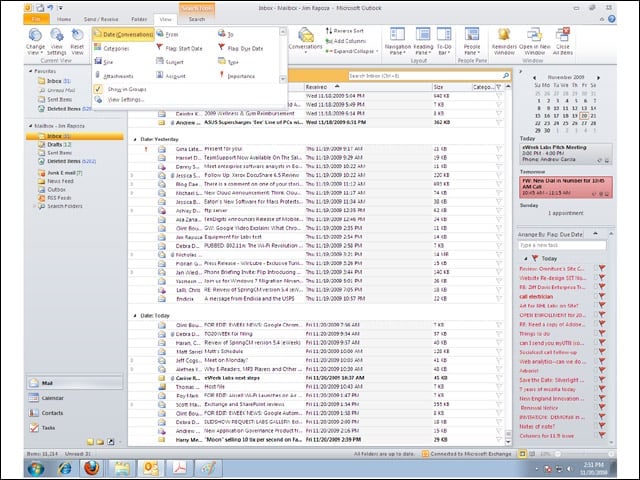640x480 pixels.
Task: Arrange messages by To
Action: (226, 34)
